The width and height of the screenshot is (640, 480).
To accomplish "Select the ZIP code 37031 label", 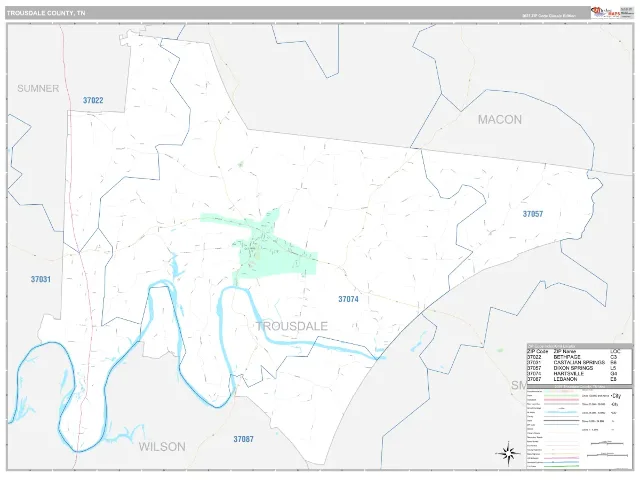I will [41, 280].
